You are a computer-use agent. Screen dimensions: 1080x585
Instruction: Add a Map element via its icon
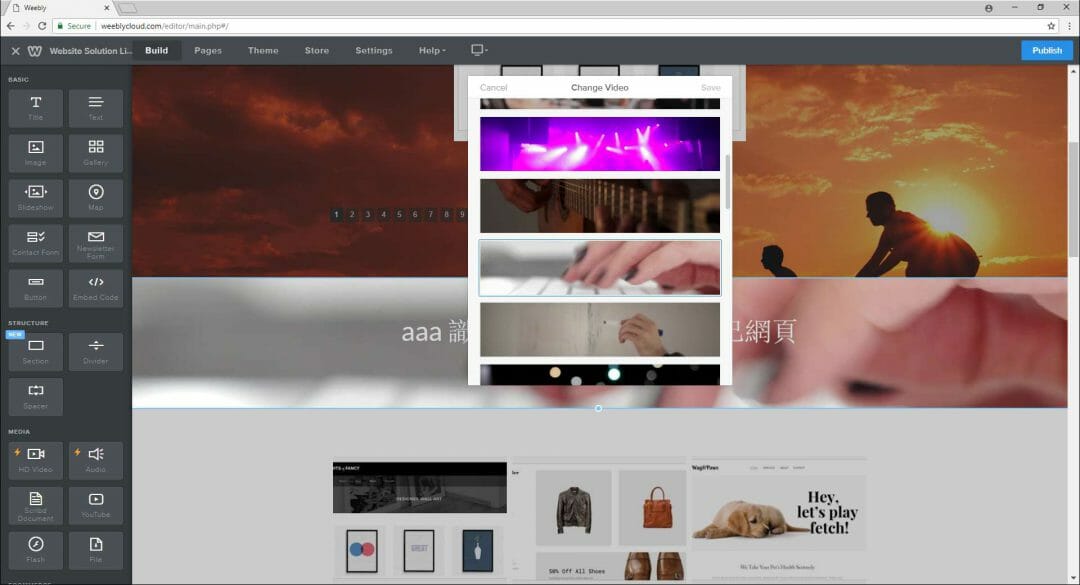[96, 197]
